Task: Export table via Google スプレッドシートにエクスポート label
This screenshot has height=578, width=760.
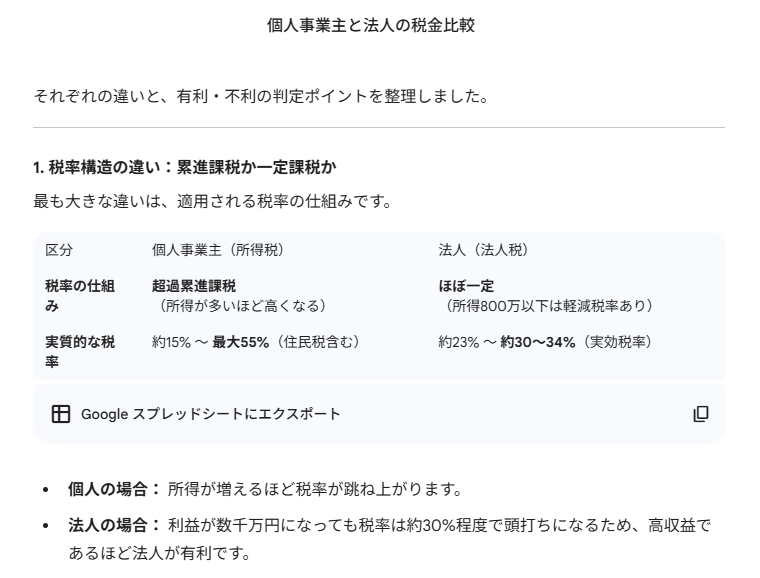Action: 210,413
